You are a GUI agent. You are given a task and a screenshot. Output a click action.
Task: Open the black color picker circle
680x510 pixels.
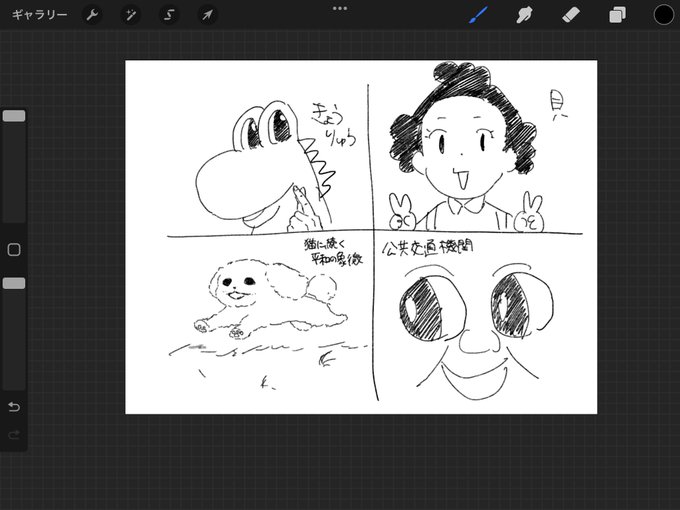click(664, 15)
